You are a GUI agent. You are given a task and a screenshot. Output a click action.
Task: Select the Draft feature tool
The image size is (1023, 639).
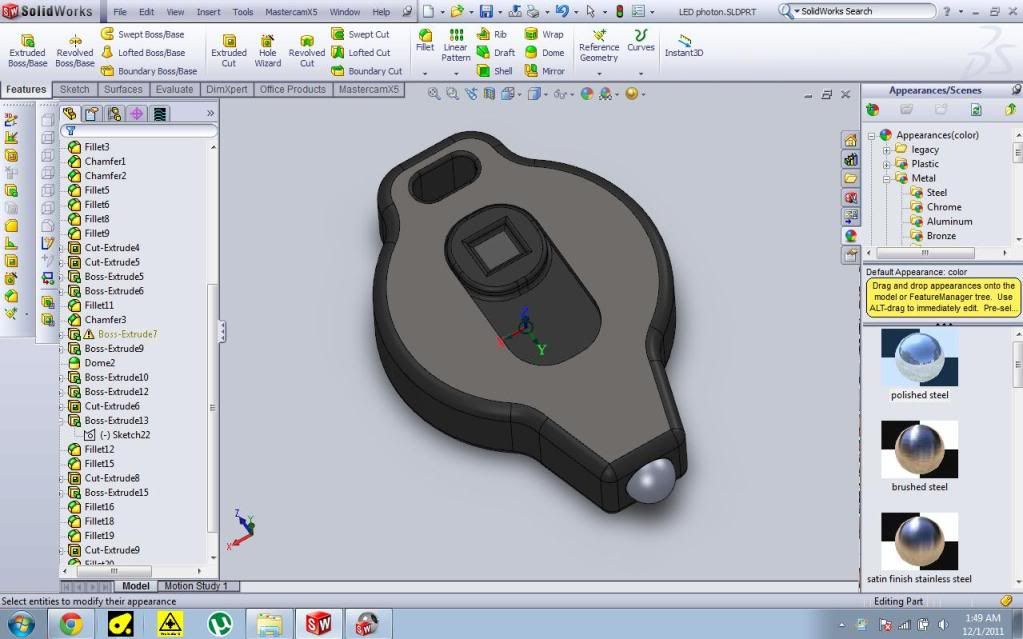[x=496, y=52]
